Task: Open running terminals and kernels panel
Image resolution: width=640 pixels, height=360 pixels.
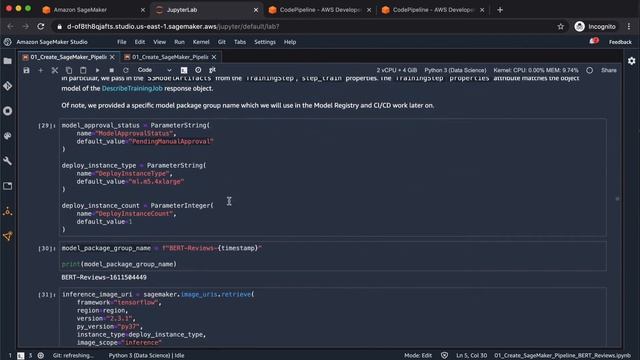Action: [x=7, y=111]
